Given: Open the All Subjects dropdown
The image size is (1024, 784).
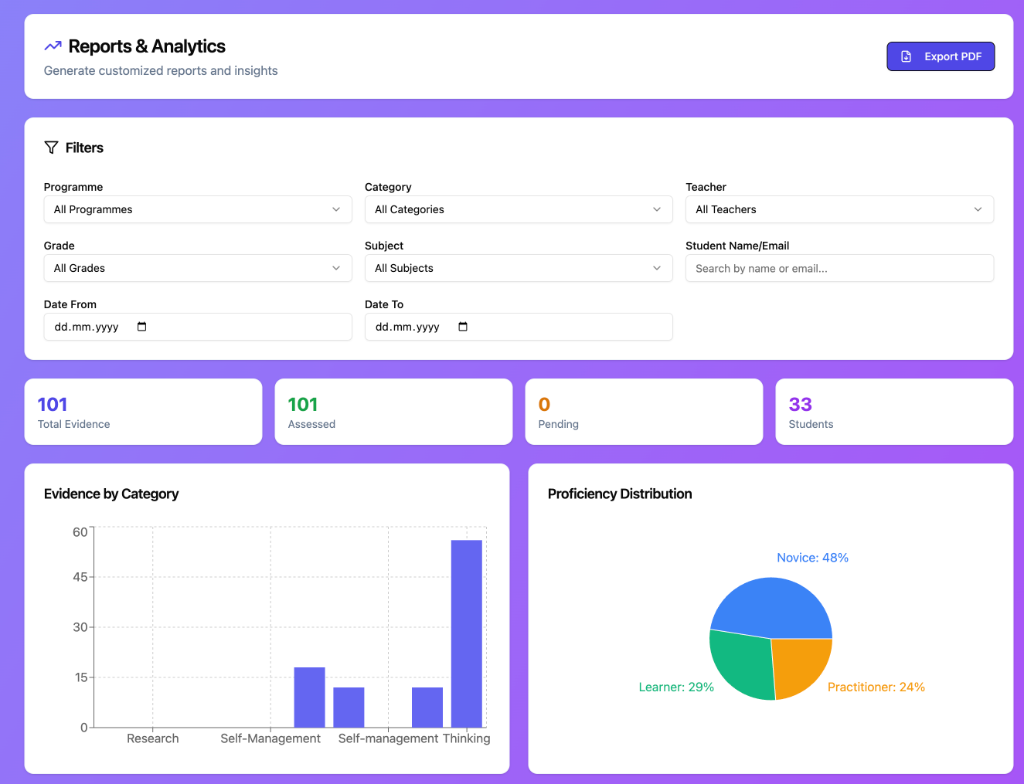Looking at the screenshot, I should point(519,268).
